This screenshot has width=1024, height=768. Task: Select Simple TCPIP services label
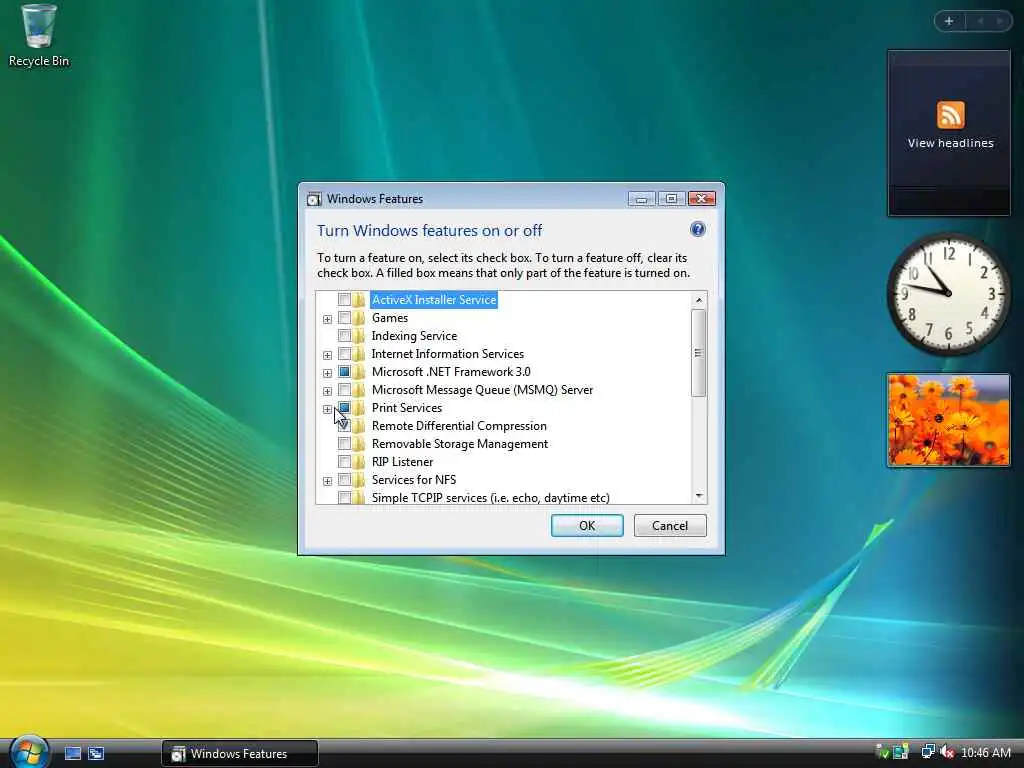pos(490,498)
